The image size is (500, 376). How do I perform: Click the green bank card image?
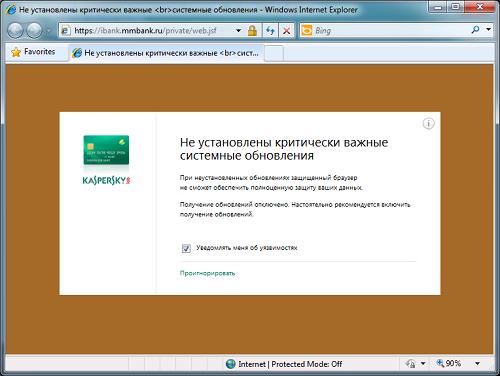[x=106, y=150]
